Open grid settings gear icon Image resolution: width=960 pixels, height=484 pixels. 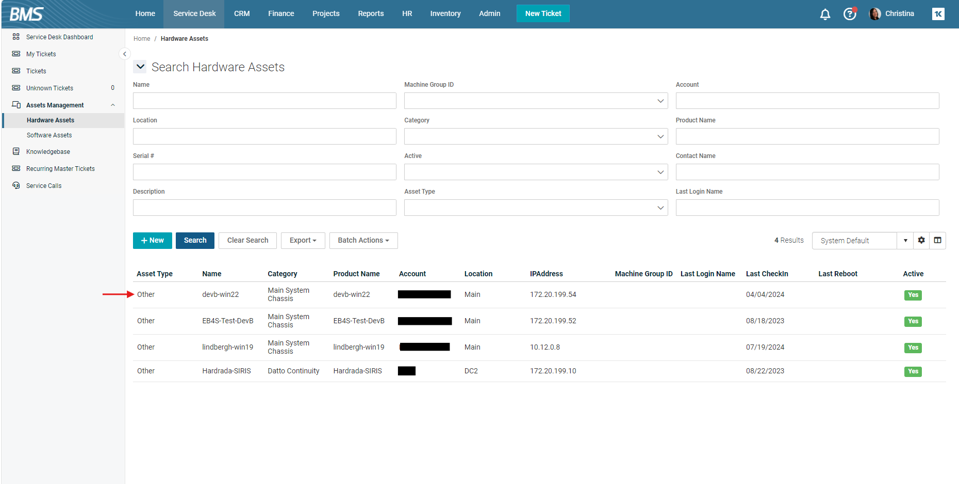coord(922,240)
